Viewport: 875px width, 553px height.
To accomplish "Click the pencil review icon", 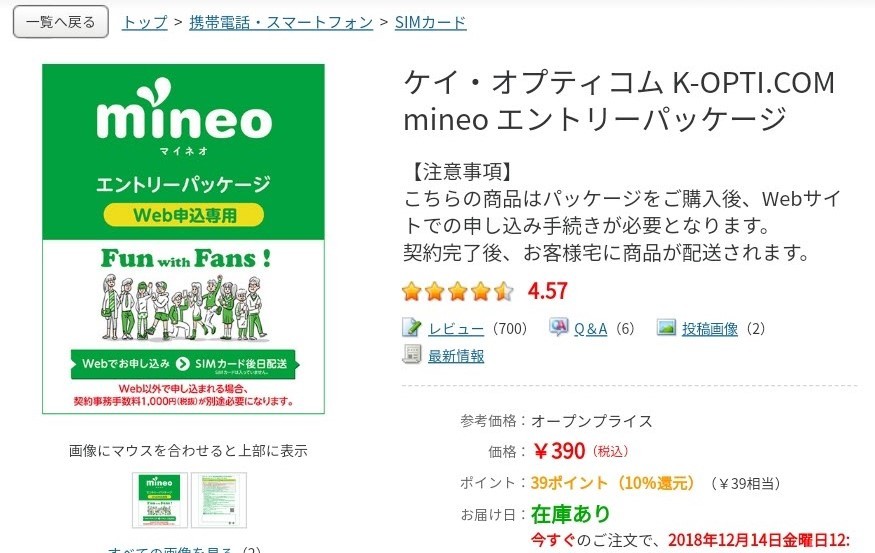I will (x=412, y=328).
